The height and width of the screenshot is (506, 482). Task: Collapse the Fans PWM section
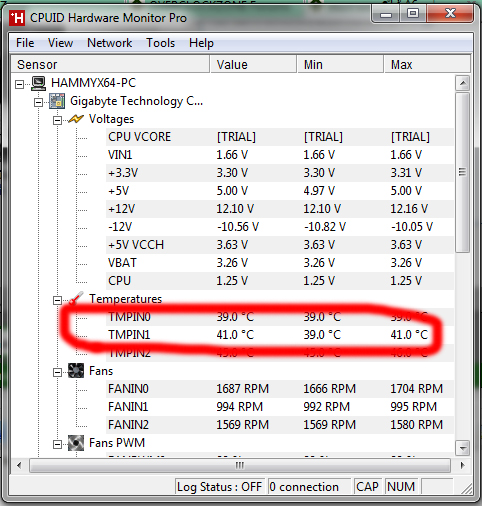(x=57, y=444)
